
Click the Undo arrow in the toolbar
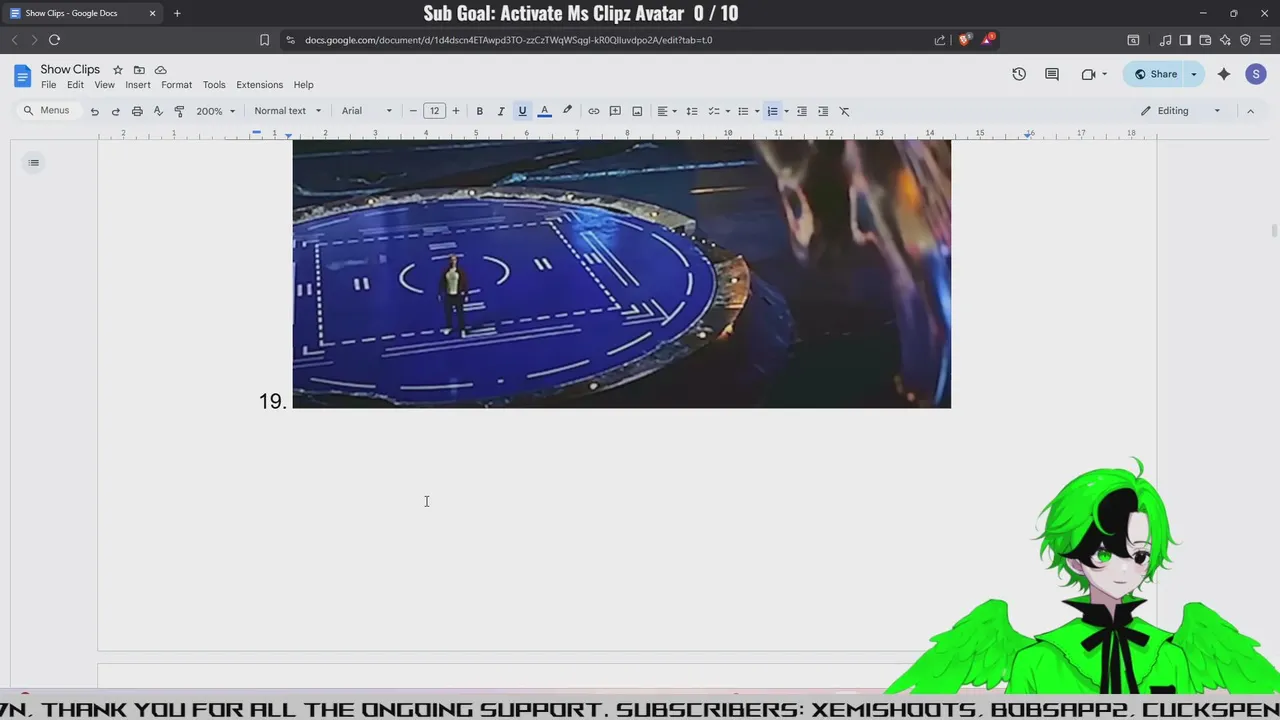pyautogui.click(x=94, y=111)
